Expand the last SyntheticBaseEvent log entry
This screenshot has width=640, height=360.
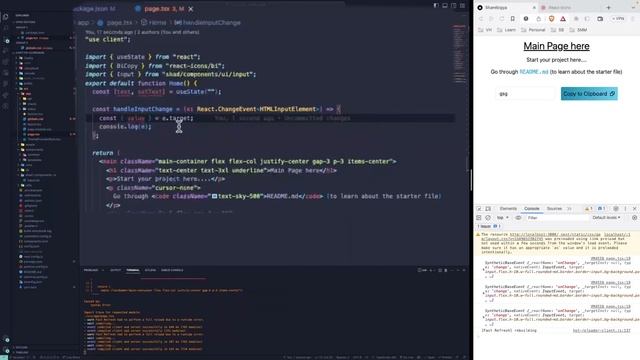[x=484, y=318]
